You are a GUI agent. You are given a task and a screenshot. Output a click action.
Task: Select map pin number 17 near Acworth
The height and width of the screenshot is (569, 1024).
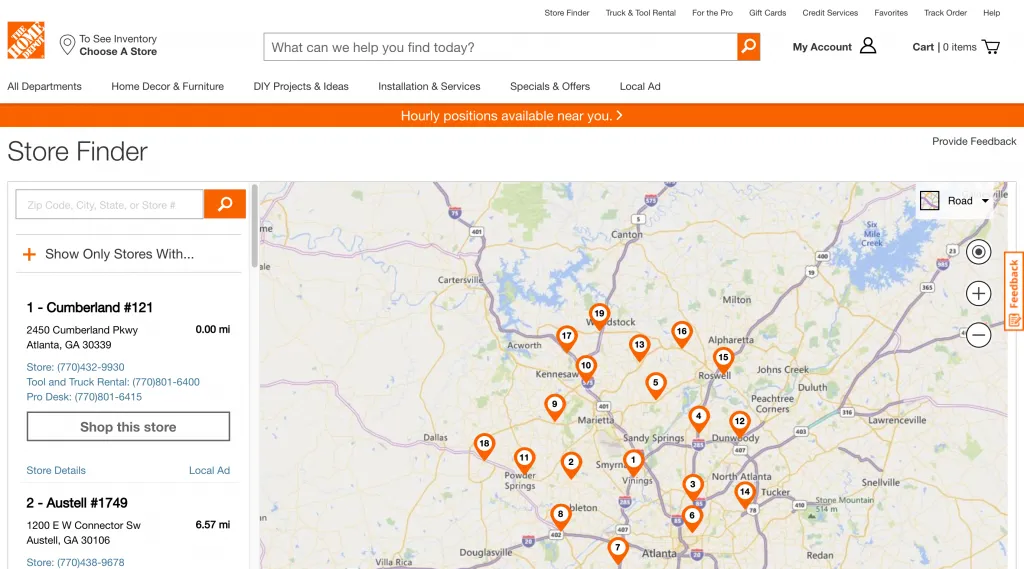click(566, 337)
